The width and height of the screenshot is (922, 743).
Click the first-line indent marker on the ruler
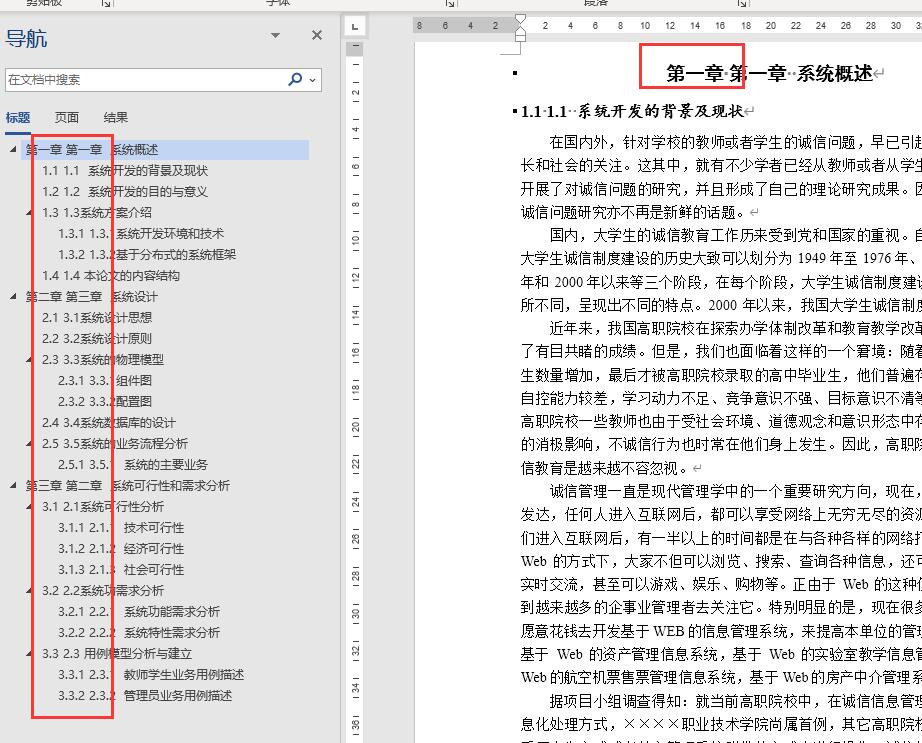coord(519,17)
